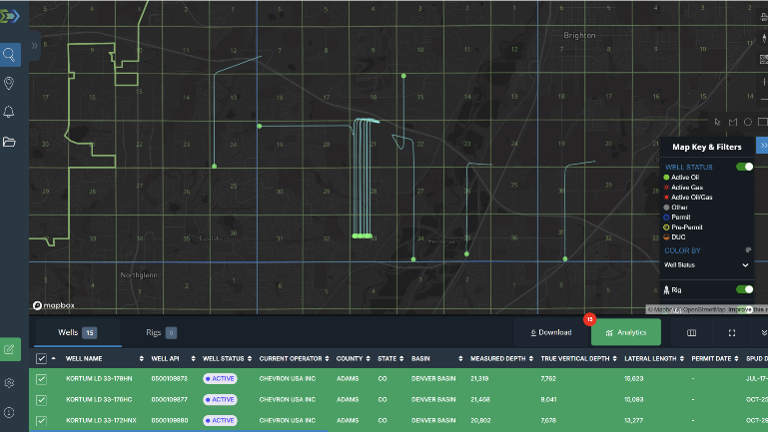Open the notifications bell icon

click(10, 112)
